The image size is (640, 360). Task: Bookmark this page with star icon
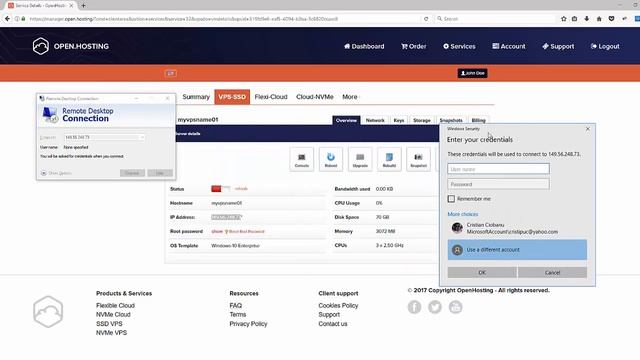[564, 19]
